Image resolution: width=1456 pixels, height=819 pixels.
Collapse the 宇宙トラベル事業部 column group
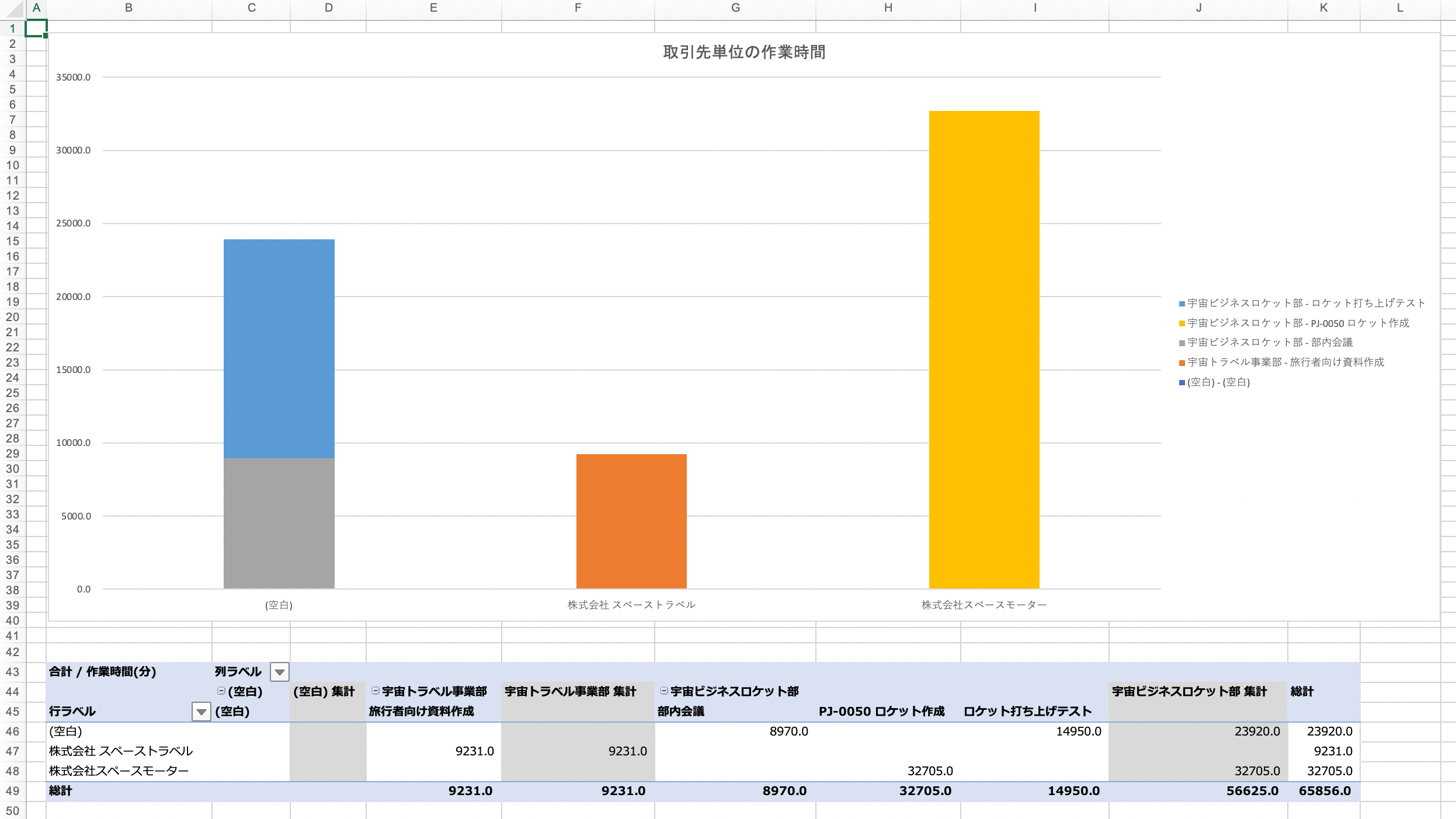[376, 691]
